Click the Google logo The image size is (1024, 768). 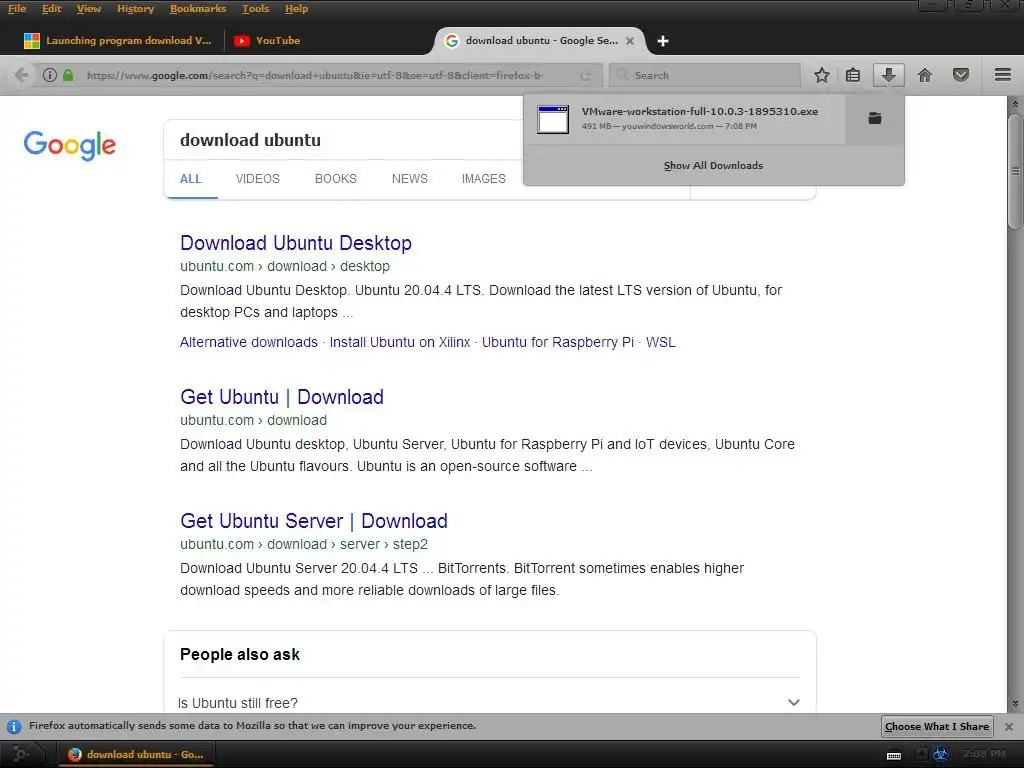pyautogui.click(x=70, y=145)
